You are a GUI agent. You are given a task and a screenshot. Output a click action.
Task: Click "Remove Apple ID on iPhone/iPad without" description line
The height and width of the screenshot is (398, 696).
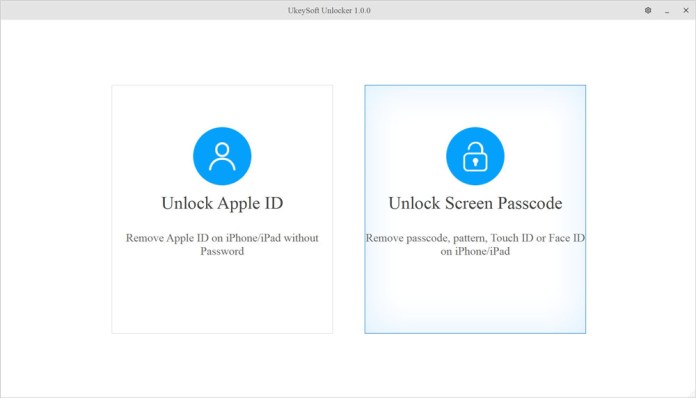click(222, 238)
